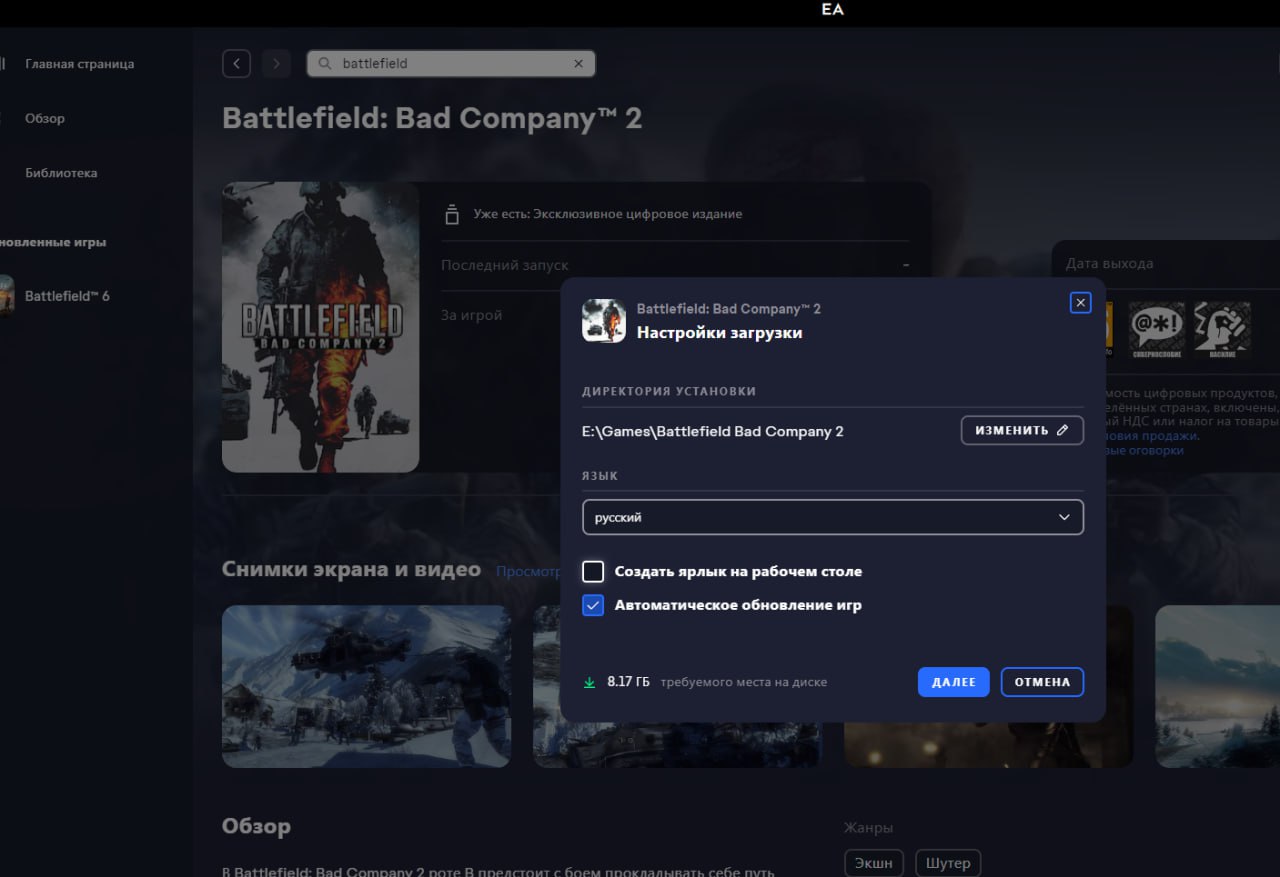Open the language dropdown set to русский

[x=832, y=518]
